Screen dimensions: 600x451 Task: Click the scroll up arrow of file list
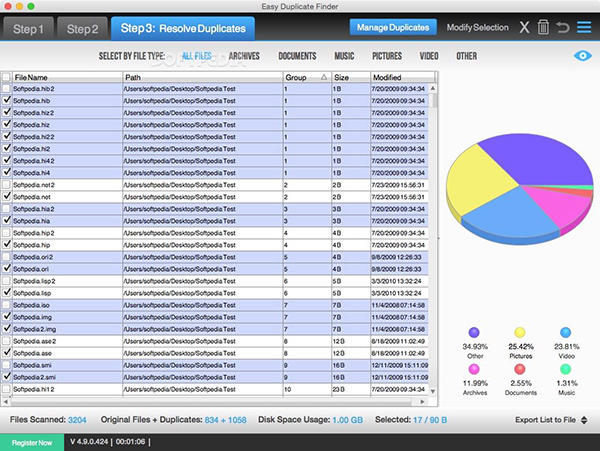coord(433,88)
